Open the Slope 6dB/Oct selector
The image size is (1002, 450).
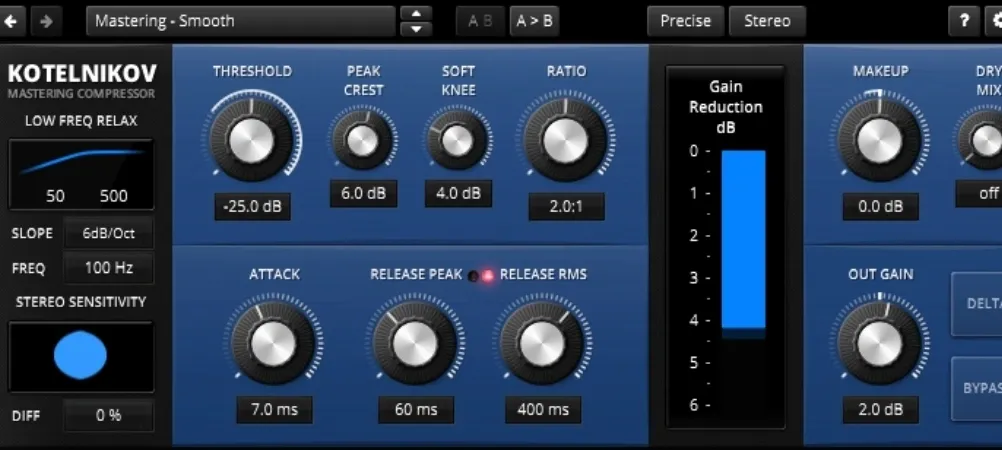click(108, 233)
